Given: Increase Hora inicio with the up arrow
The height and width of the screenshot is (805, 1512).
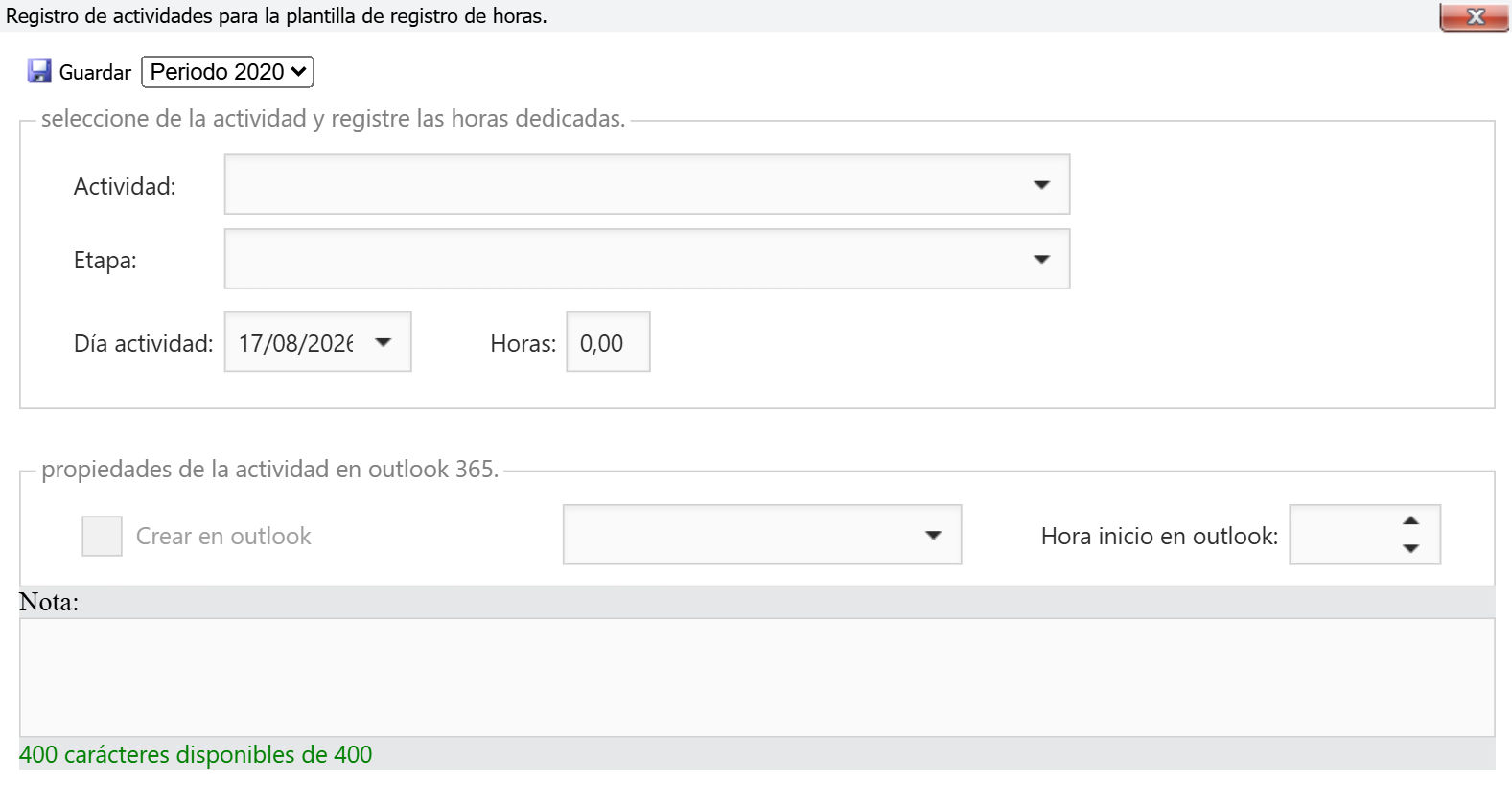Looking at the screenshot, I should coord(1410,520).
